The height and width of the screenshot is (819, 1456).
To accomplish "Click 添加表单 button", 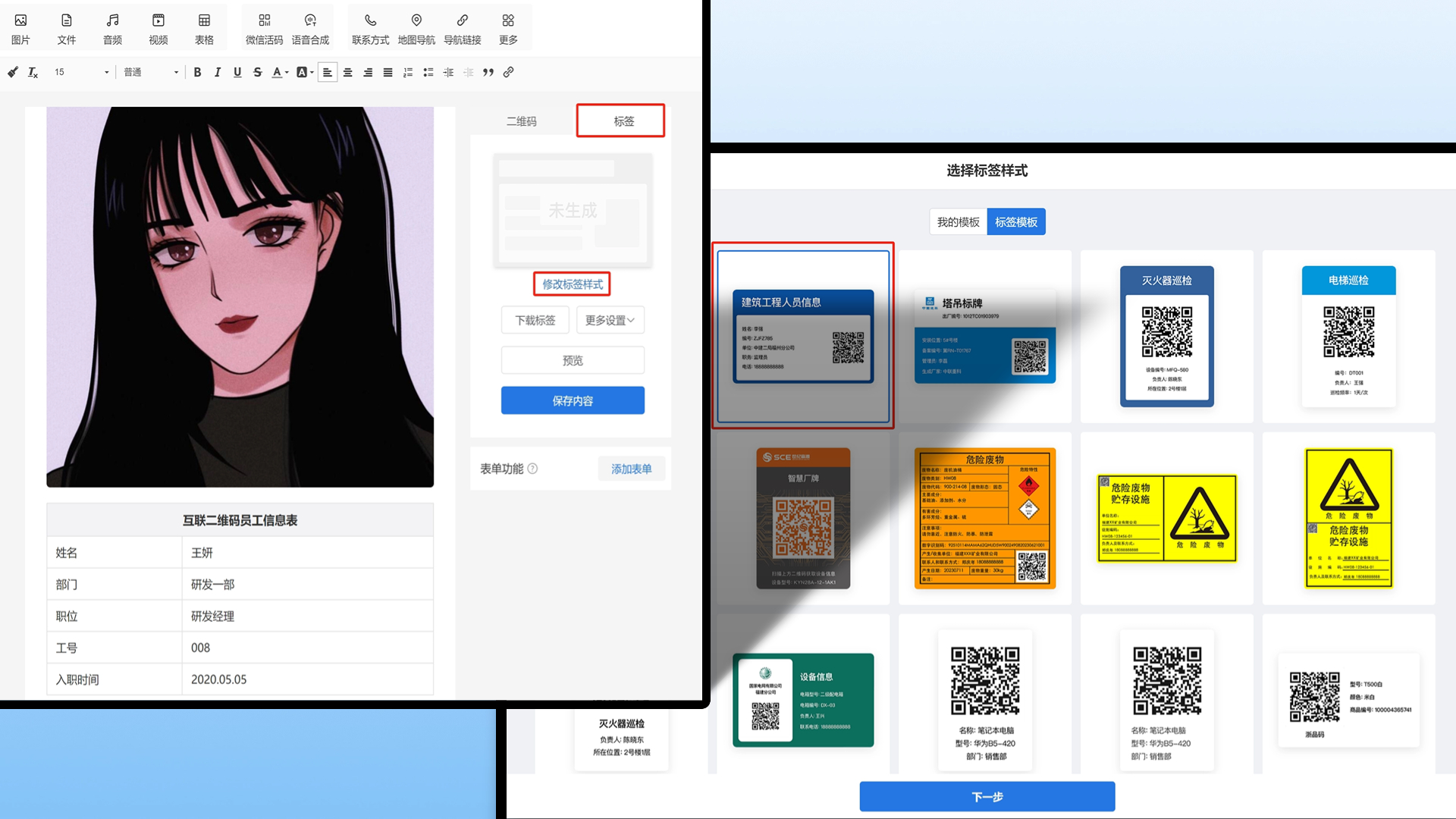I will pos(632,469).
